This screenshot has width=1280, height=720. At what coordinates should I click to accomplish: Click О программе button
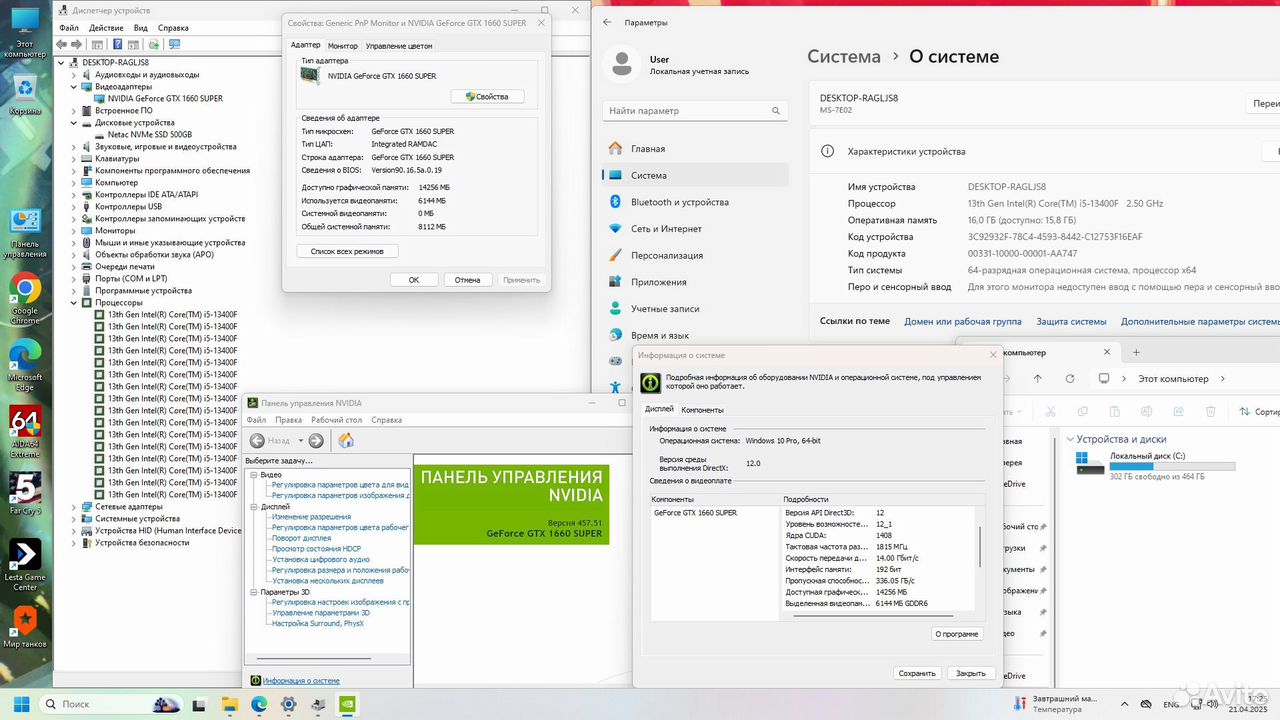[x=958, y=634]
